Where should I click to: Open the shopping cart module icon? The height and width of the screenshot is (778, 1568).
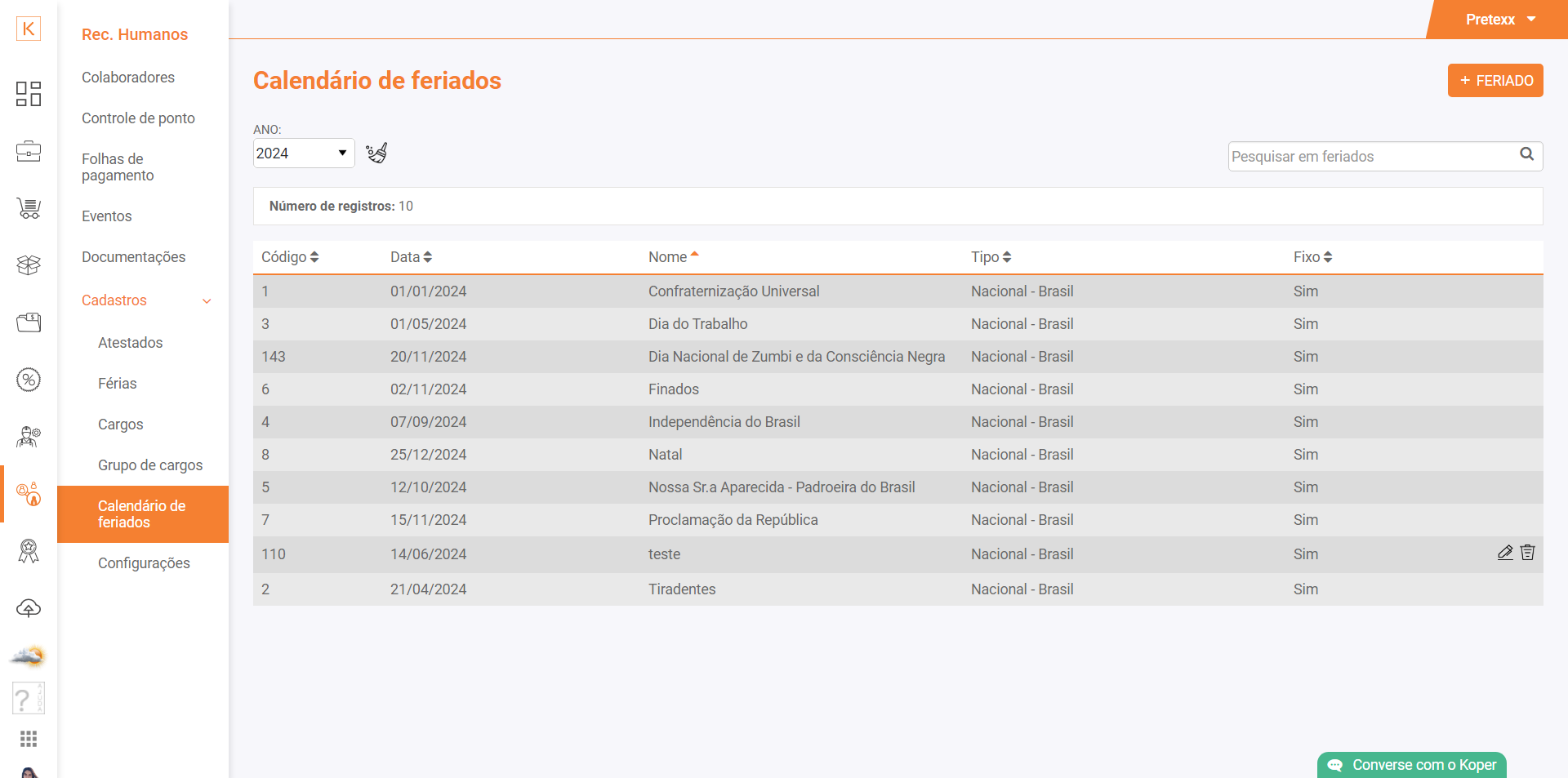coord(29,209)
